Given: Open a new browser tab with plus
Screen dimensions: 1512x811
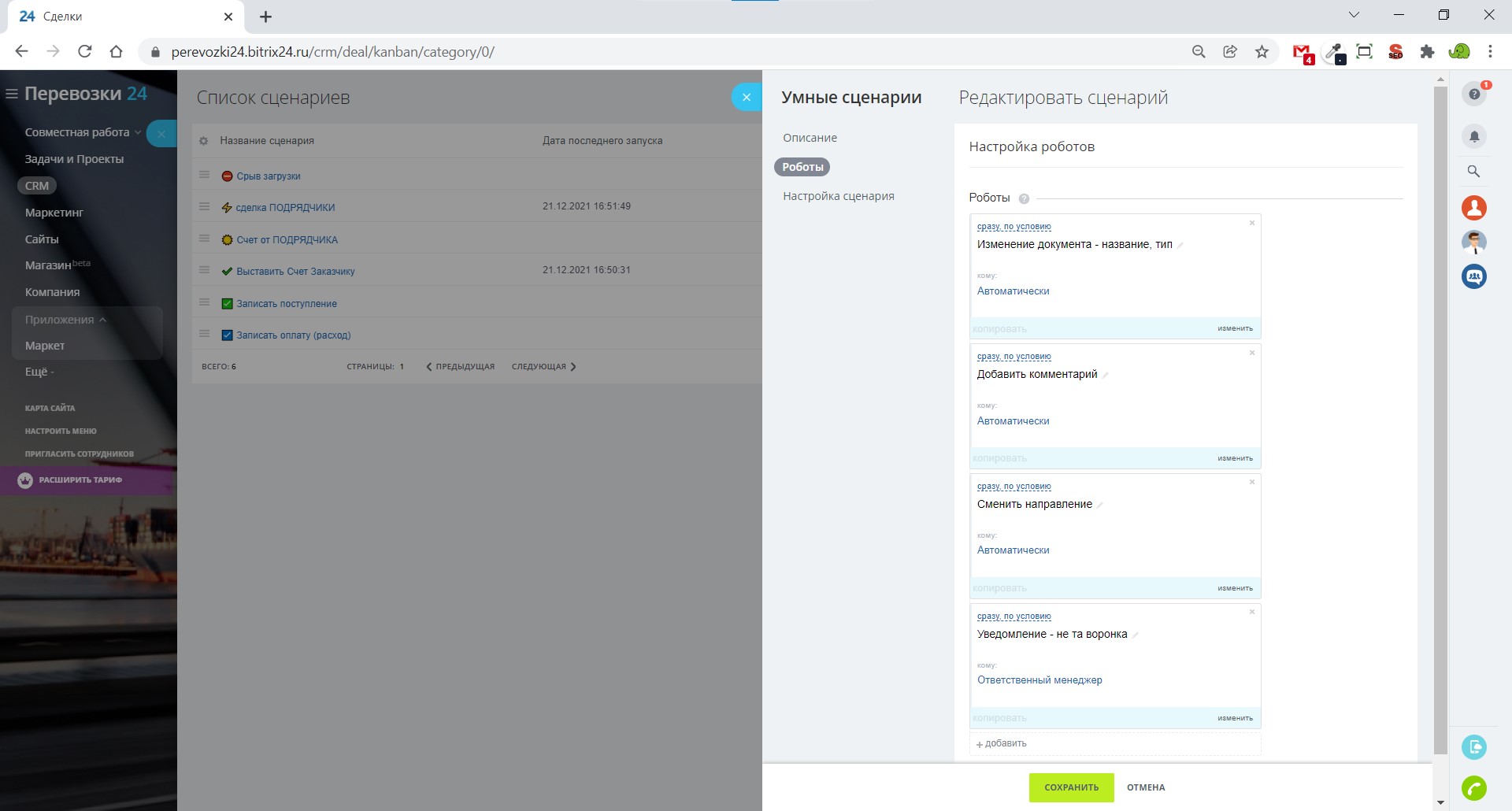Looking at the screenshot, I should [265, 17].
